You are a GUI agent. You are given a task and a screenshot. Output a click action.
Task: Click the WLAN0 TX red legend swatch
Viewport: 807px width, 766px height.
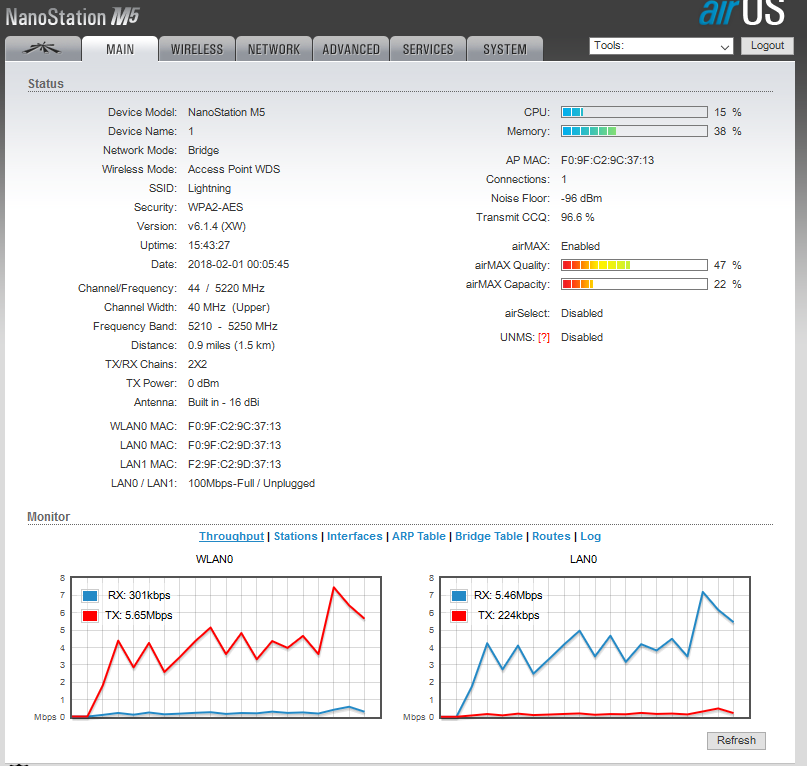click(90, 616)
